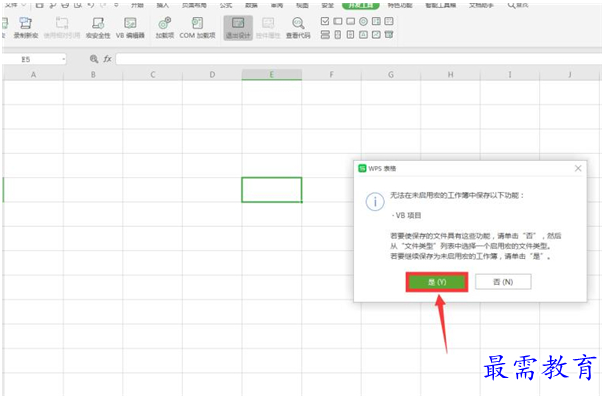Switch to the 视图 tab
Viewport: 605px width, 399px height.
[302, 5]
